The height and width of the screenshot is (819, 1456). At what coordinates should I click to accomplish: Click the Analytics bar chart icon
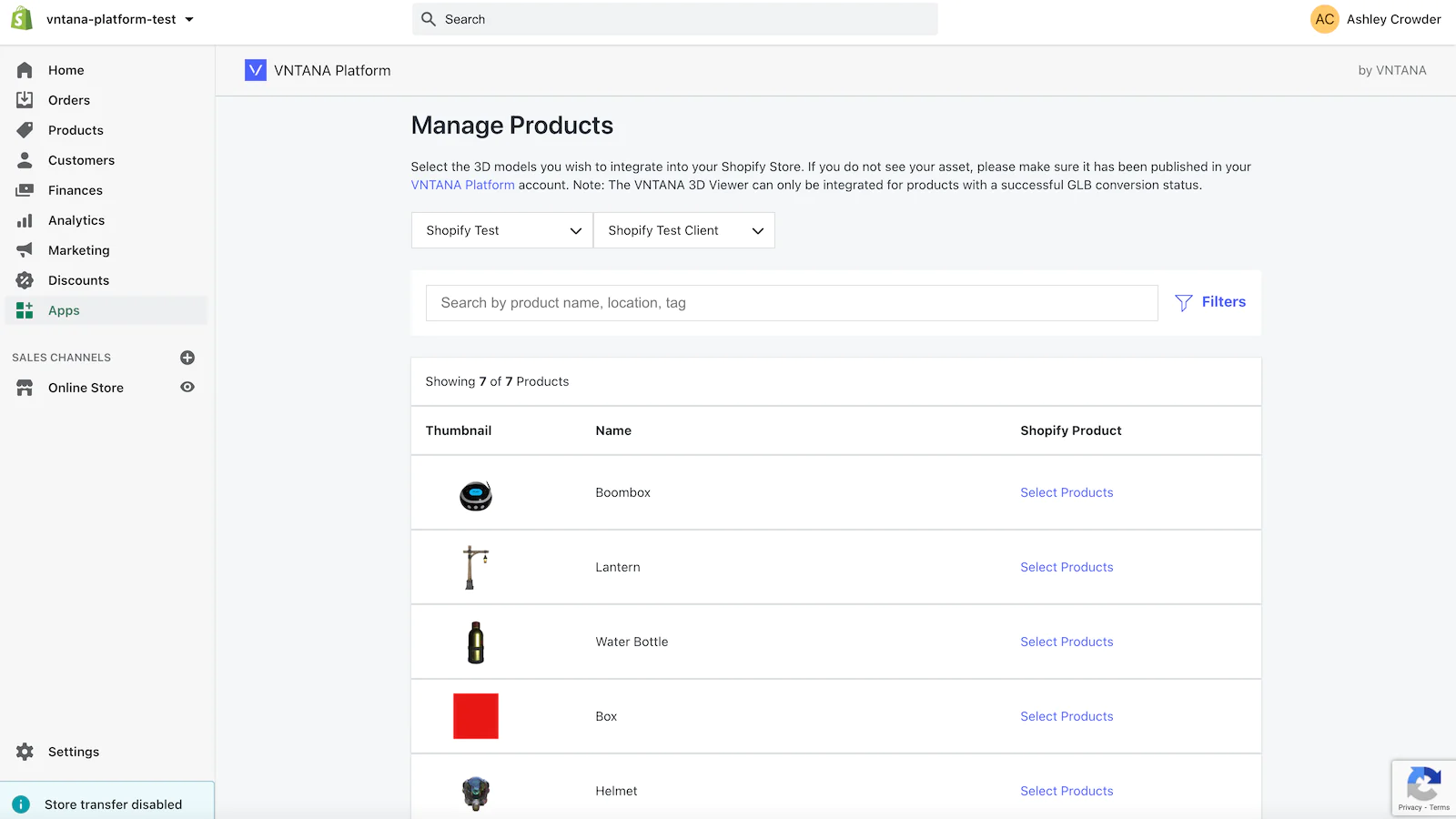click(x=25, y=220)
